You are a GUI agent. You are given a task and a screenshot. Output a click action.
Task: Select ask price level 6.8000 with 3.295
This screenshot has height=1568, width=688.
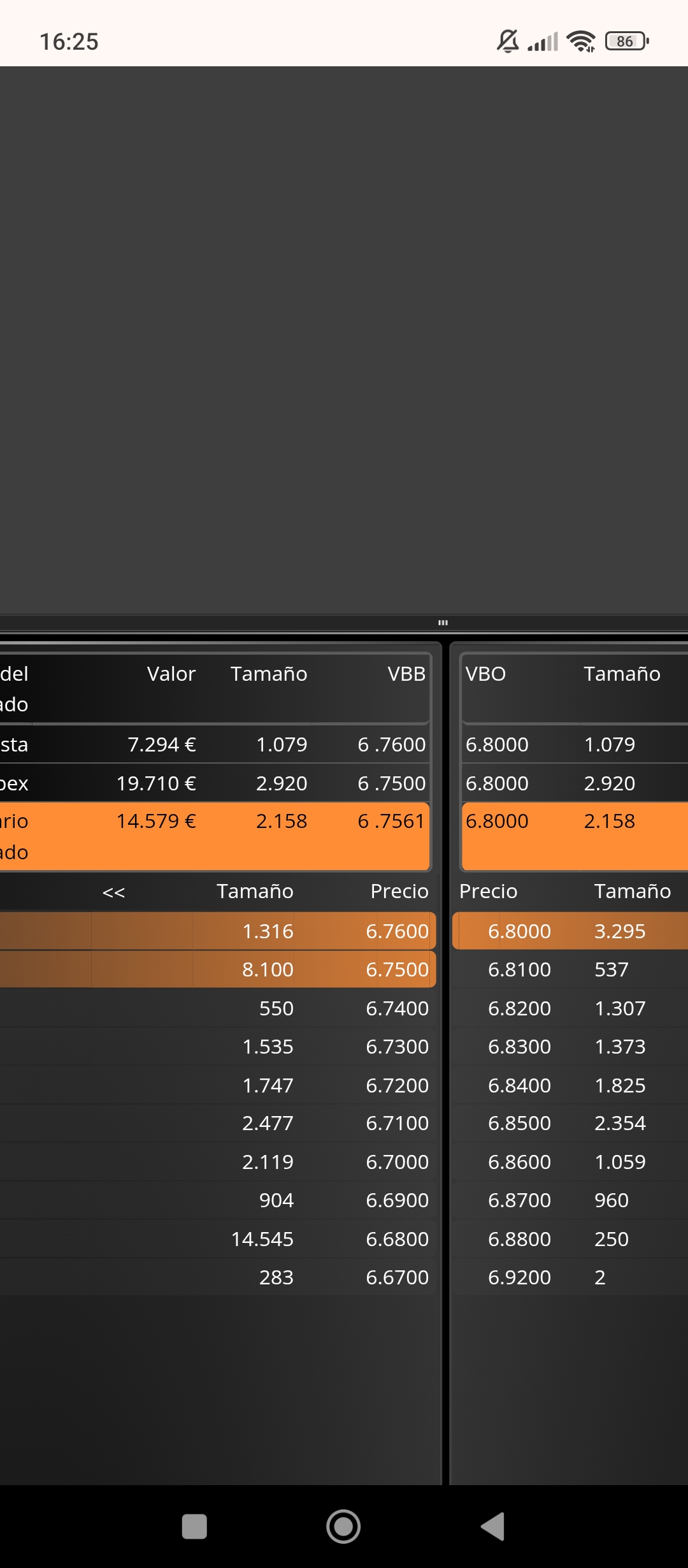tap(570, 931)
